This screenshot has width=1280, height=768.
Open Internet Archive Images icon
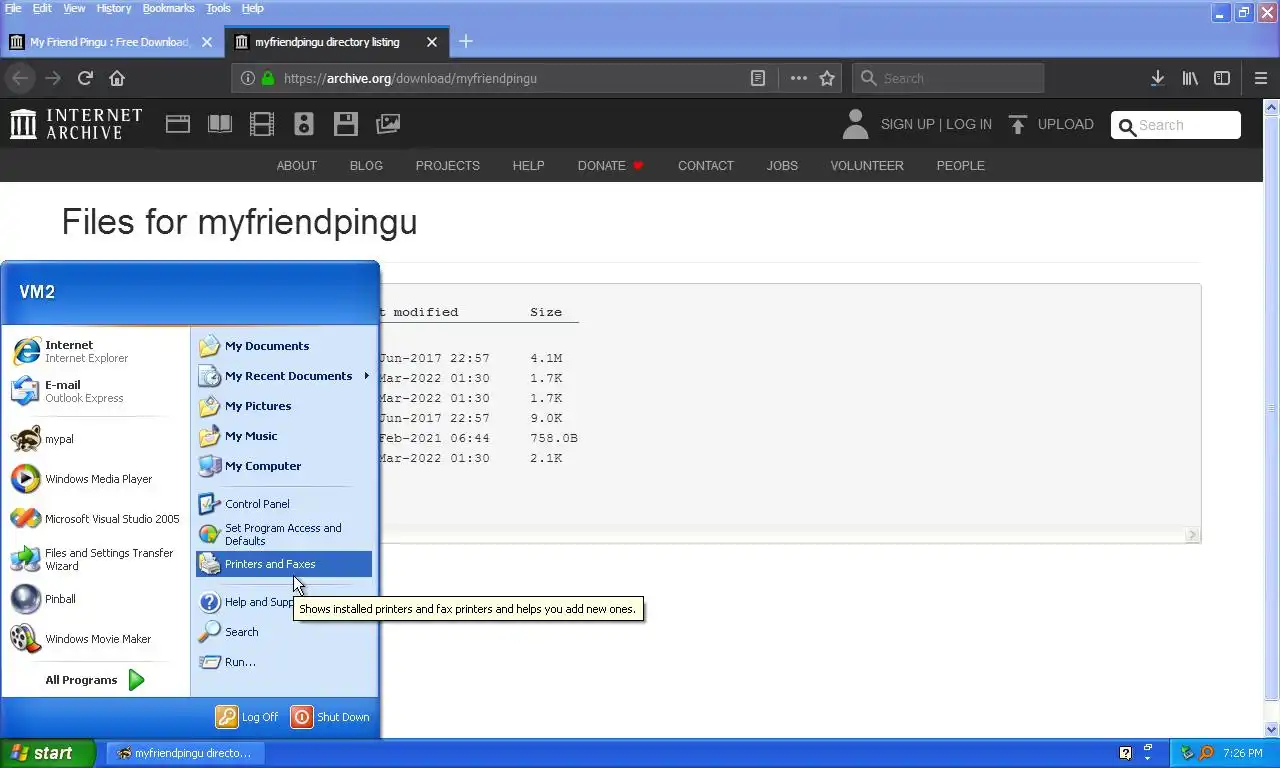(x=388, y=124)
